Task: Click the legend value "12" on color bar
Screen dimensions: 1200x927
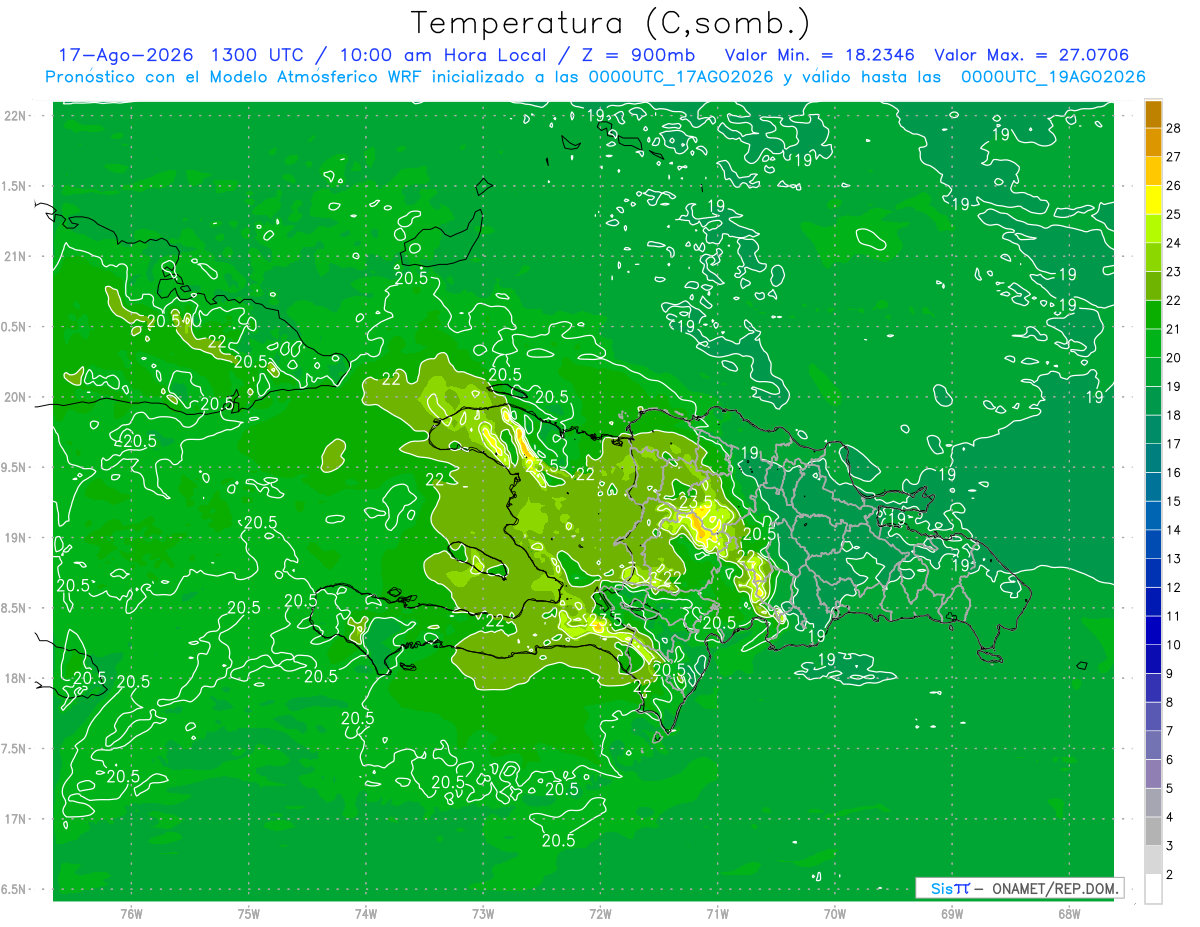Action: point(1174,587)
